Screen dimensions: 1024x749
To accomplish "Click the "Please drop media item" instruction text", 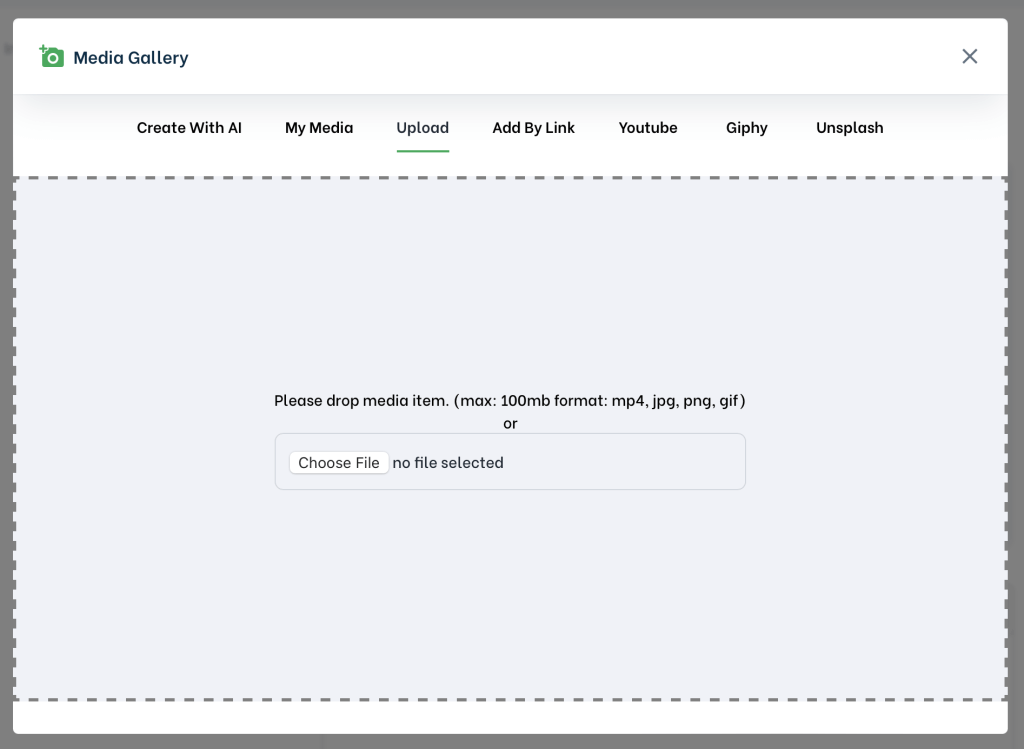I will 510,400.
